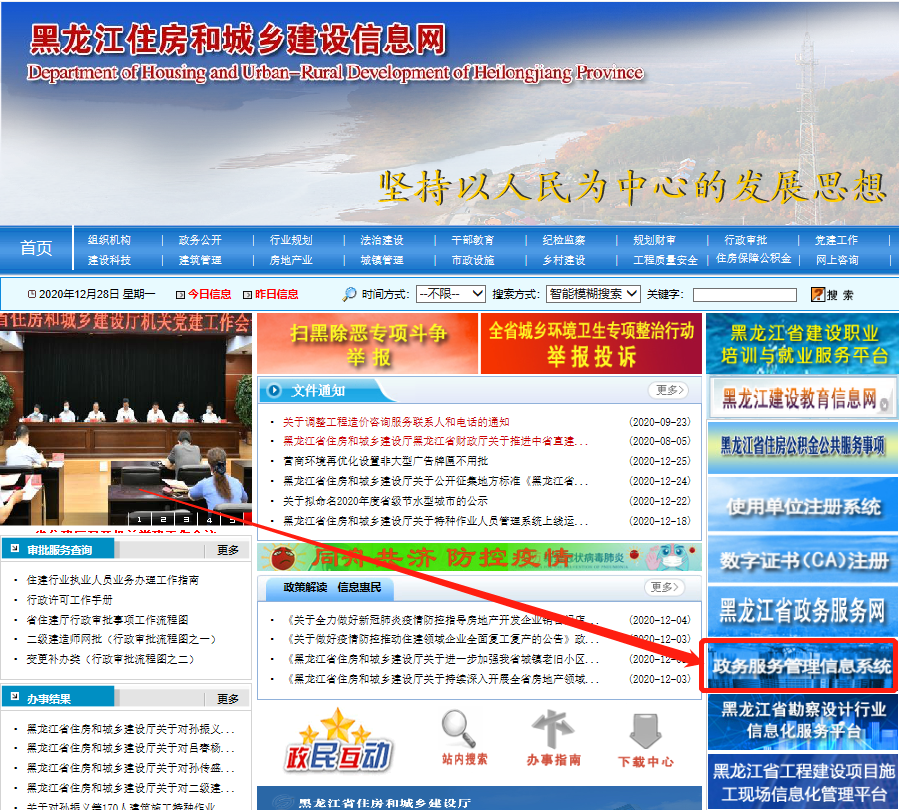Click the 搜索 button icon beside the keyword field

pos(818,295)
